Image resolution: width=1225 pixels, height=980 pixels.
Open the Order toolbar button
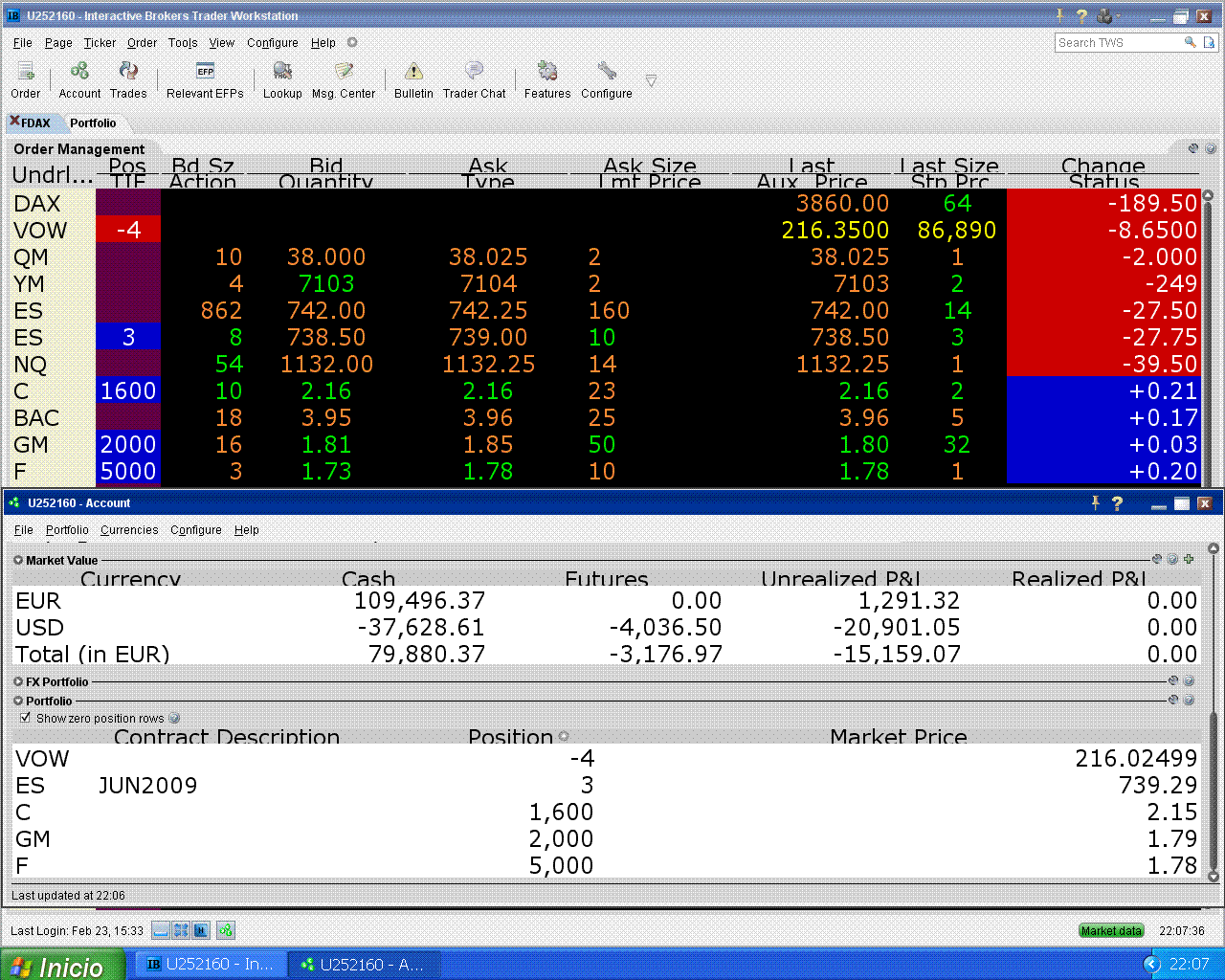coord(26,79)
